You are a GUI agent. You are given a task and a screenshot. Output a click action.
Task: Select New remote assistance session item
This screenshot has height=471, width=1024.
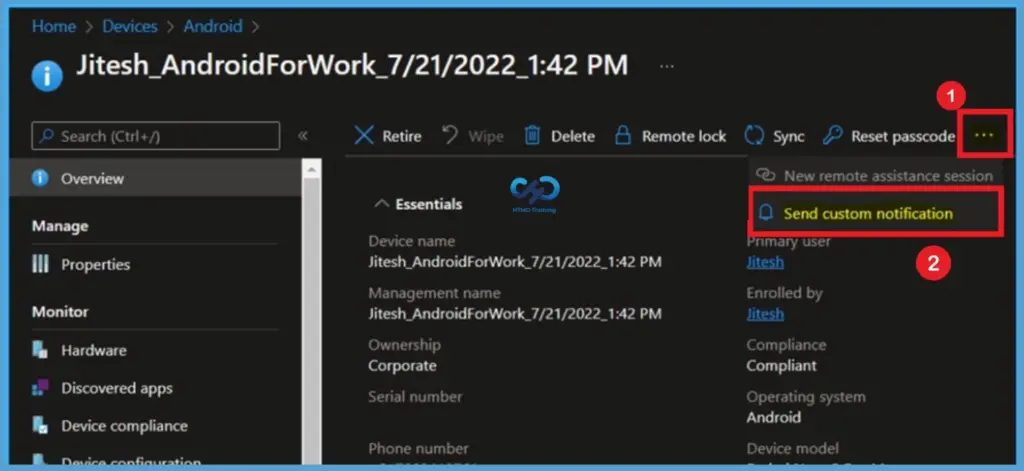click(x=875, y=175)
